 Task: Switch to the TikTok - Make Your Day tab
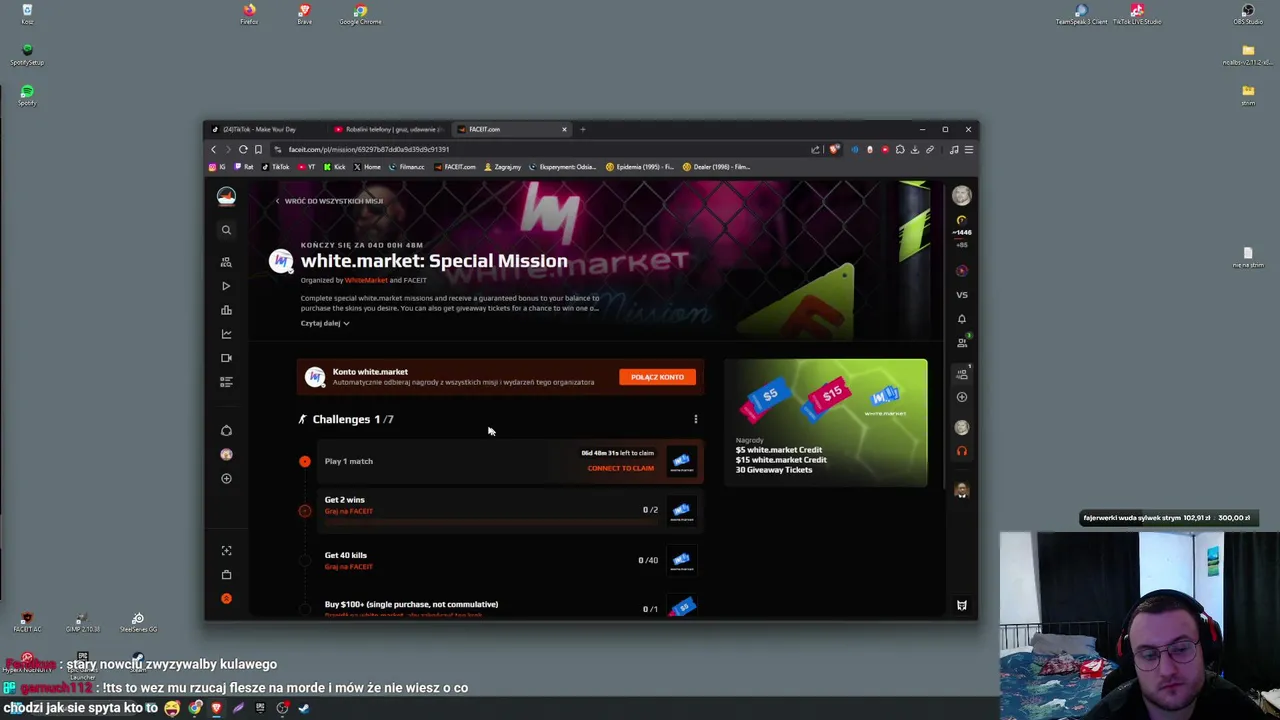pos(263,129)
